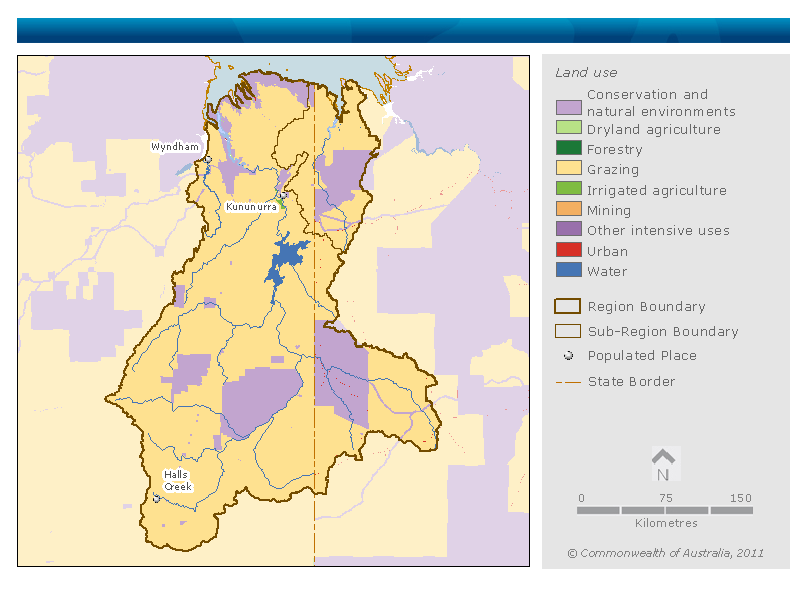The image size is (790, 594).
Task: Click the Dryland agriculture legend swatch
Action: (x=569, y=127)
